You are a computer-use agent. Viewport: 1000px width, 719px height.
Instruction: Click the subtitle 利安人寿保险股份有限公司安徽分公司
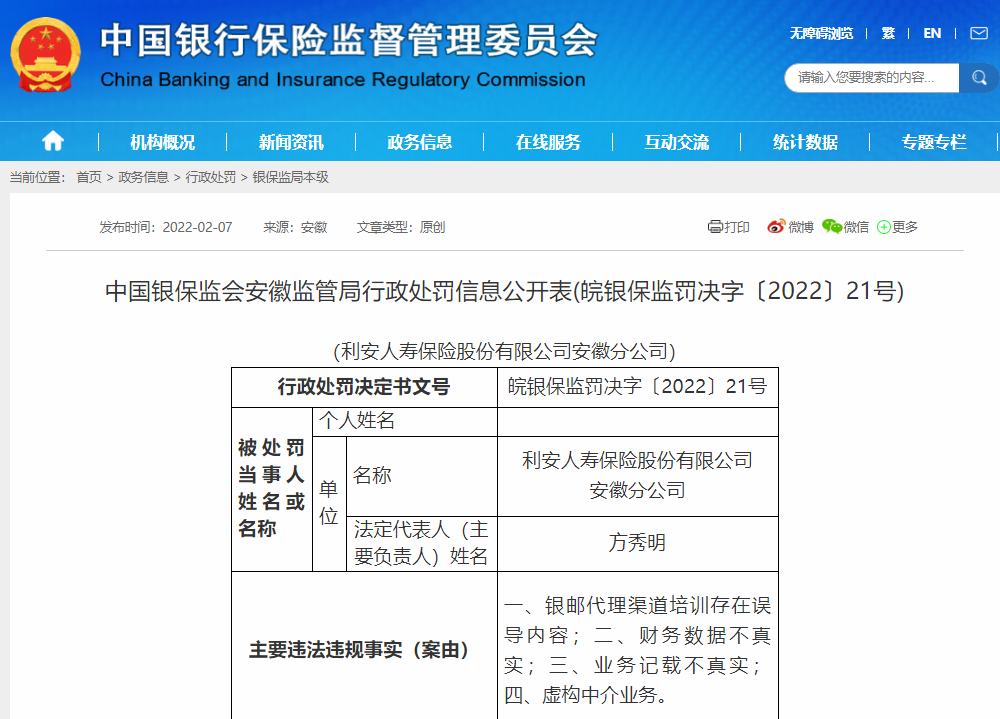(504, 351)
